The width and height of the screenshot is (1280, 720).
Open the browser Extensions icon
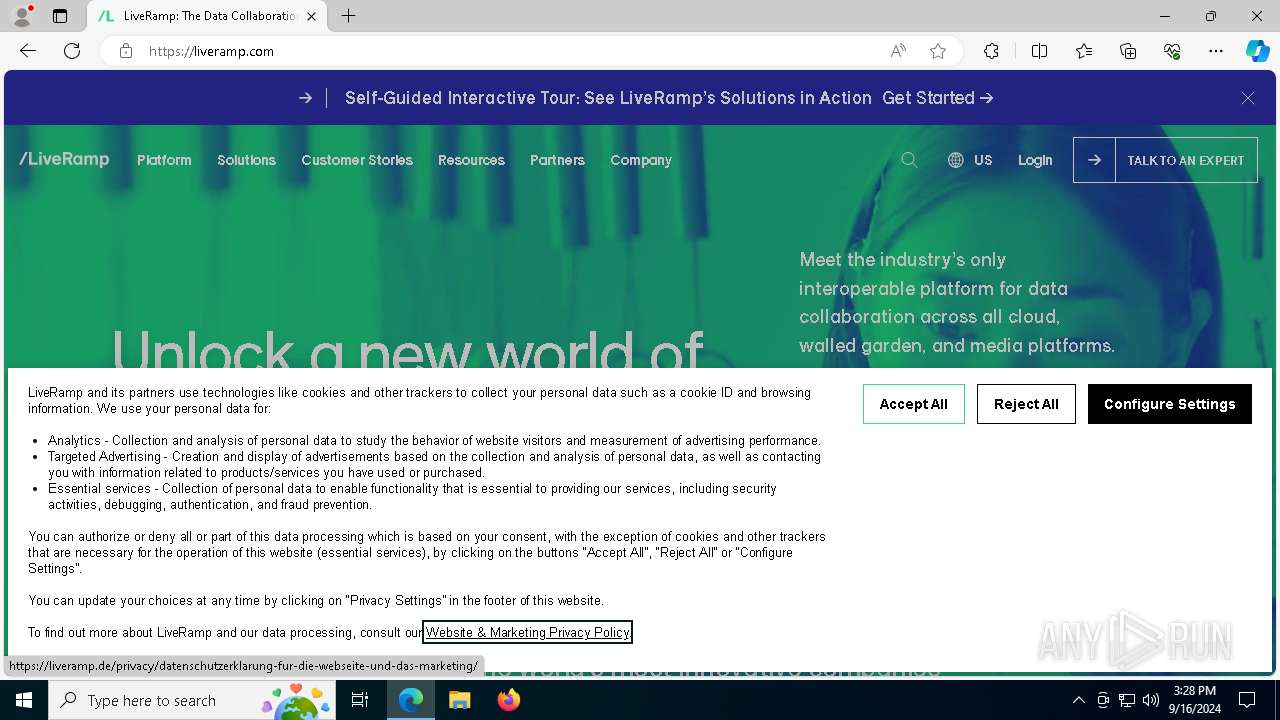click(991, 51)
